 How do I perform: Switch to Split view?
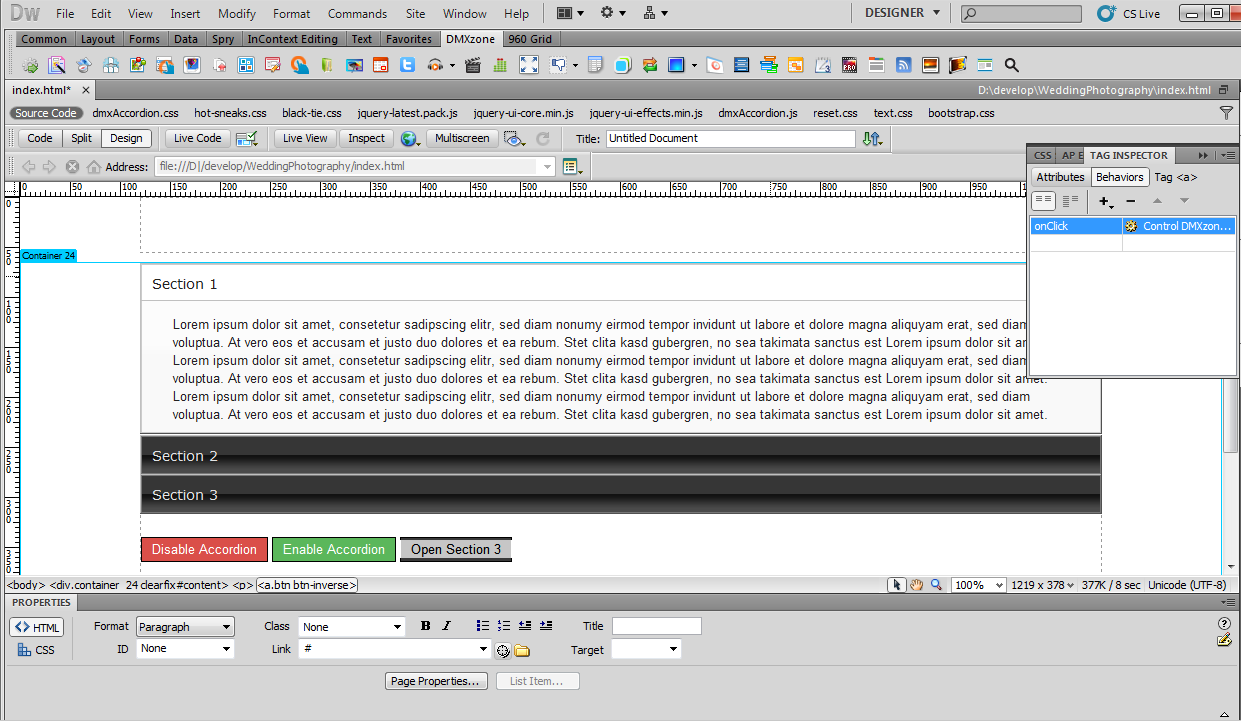[x=81, y=139]
